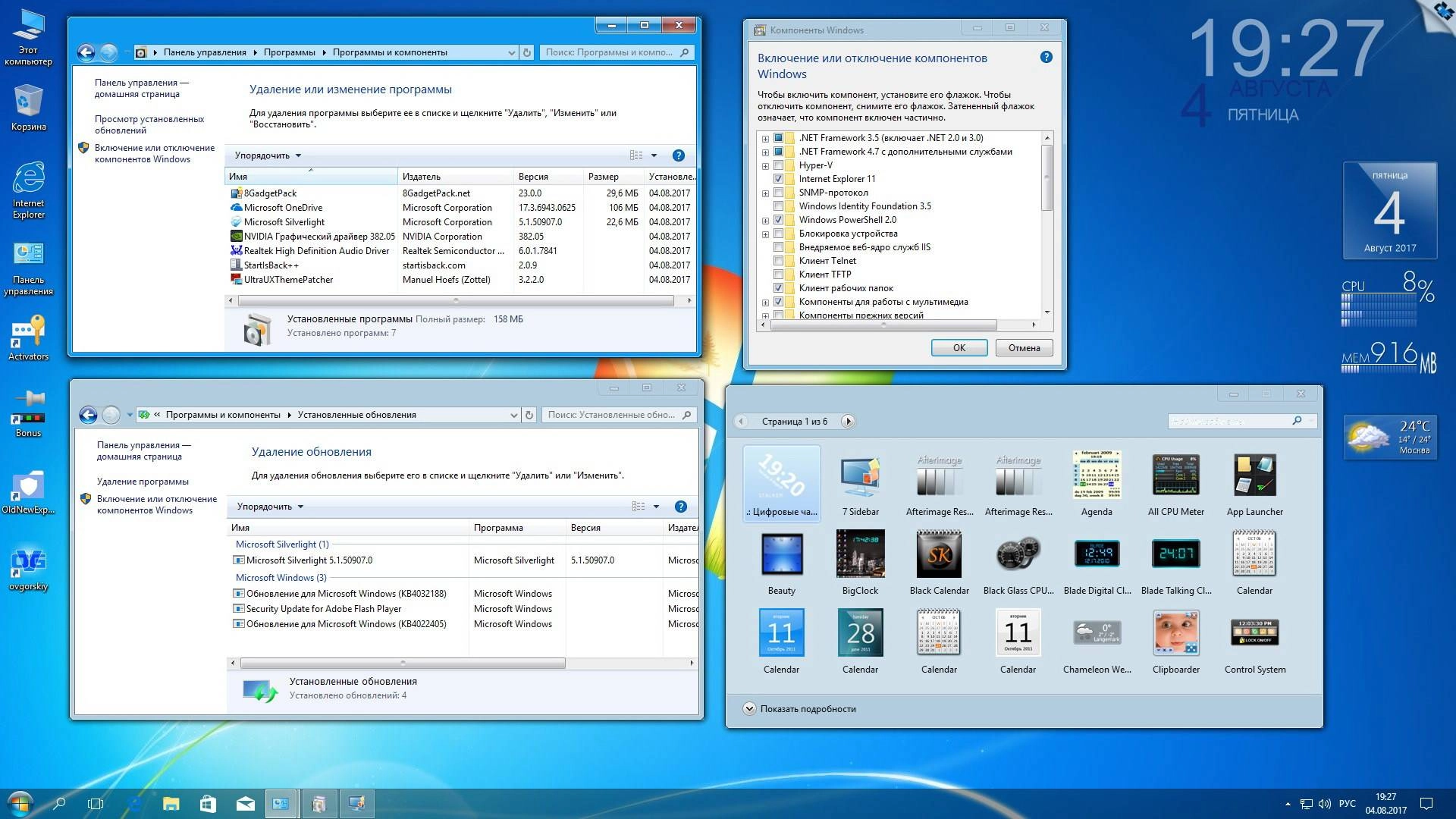Sort programs by Издатель column header
The width and height of the screenshot is (1456, 819).
[455, 177]
